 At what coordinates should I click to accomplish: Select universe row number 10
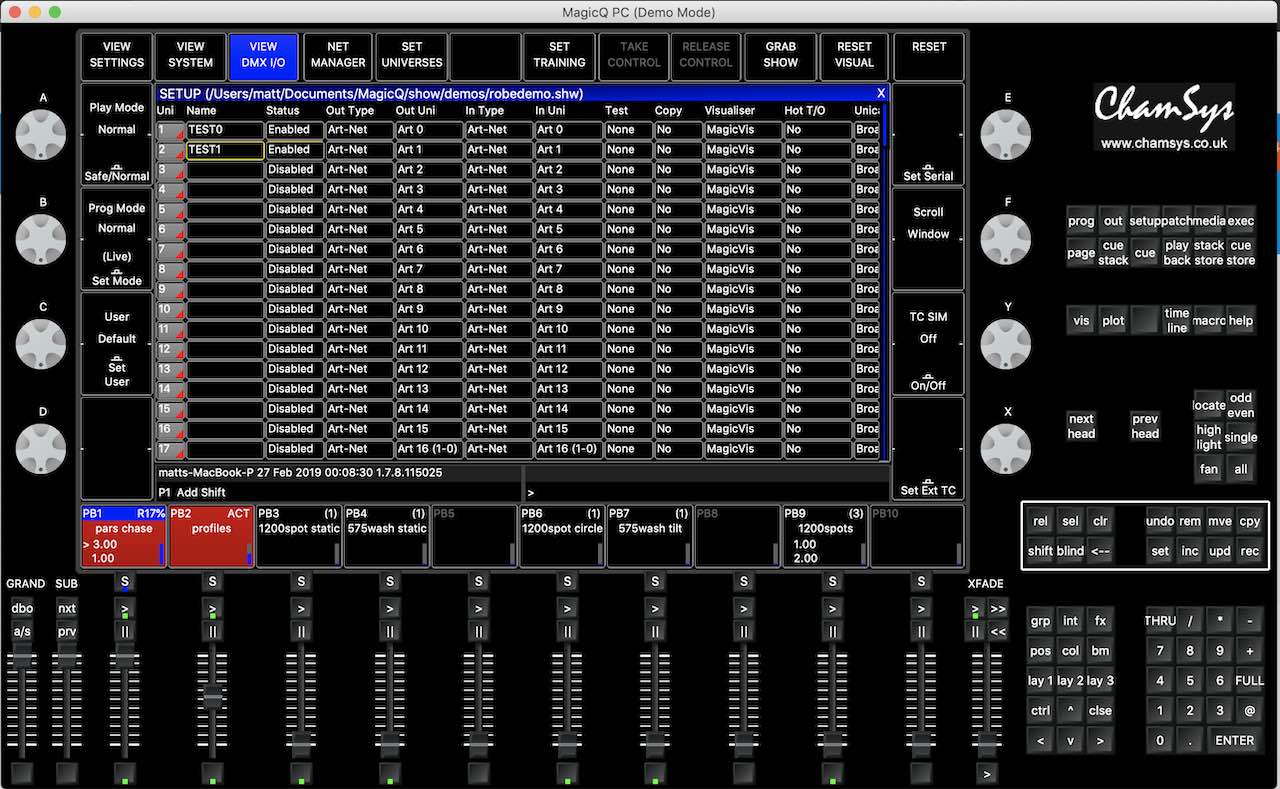tap(170, 310)
